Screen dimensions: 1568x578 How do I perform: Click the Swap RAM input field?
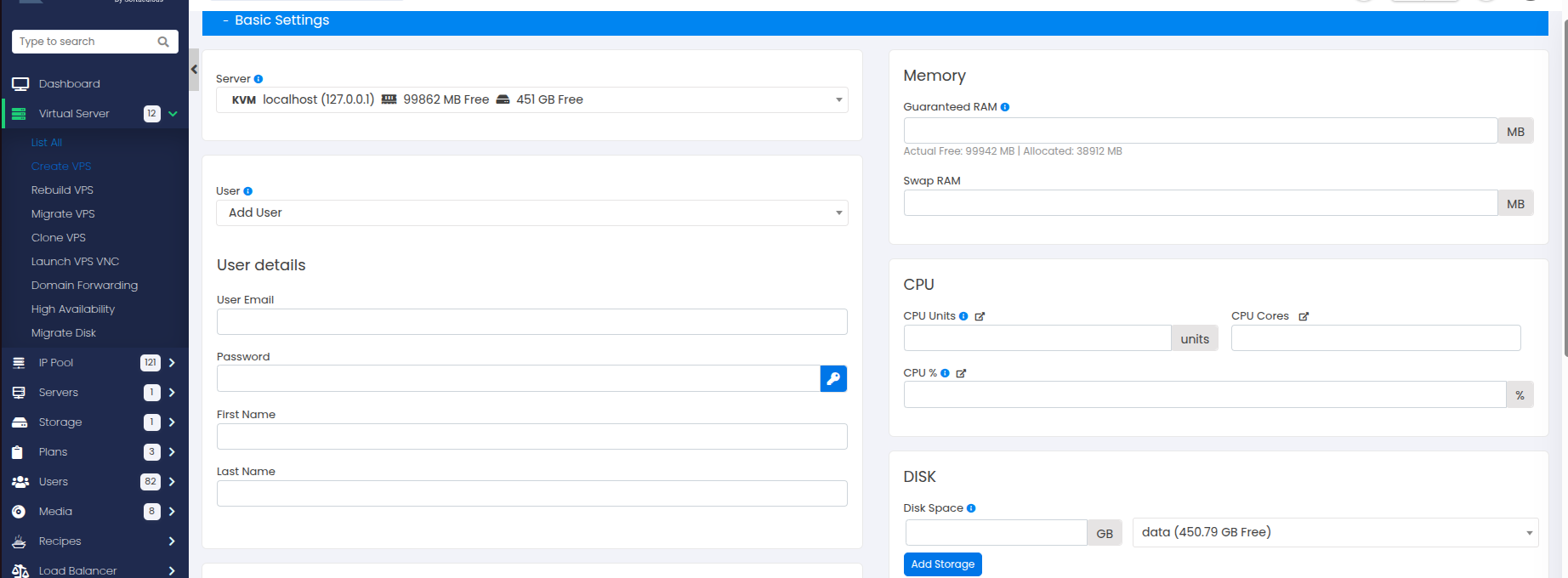[x=1201, y=203]
